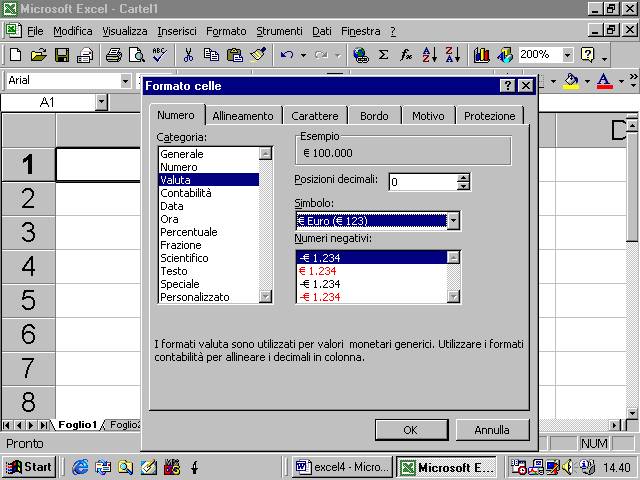This screenshot has width=640, height=480.
Task: Click the New workbook icon
Action: click(16, 55)
